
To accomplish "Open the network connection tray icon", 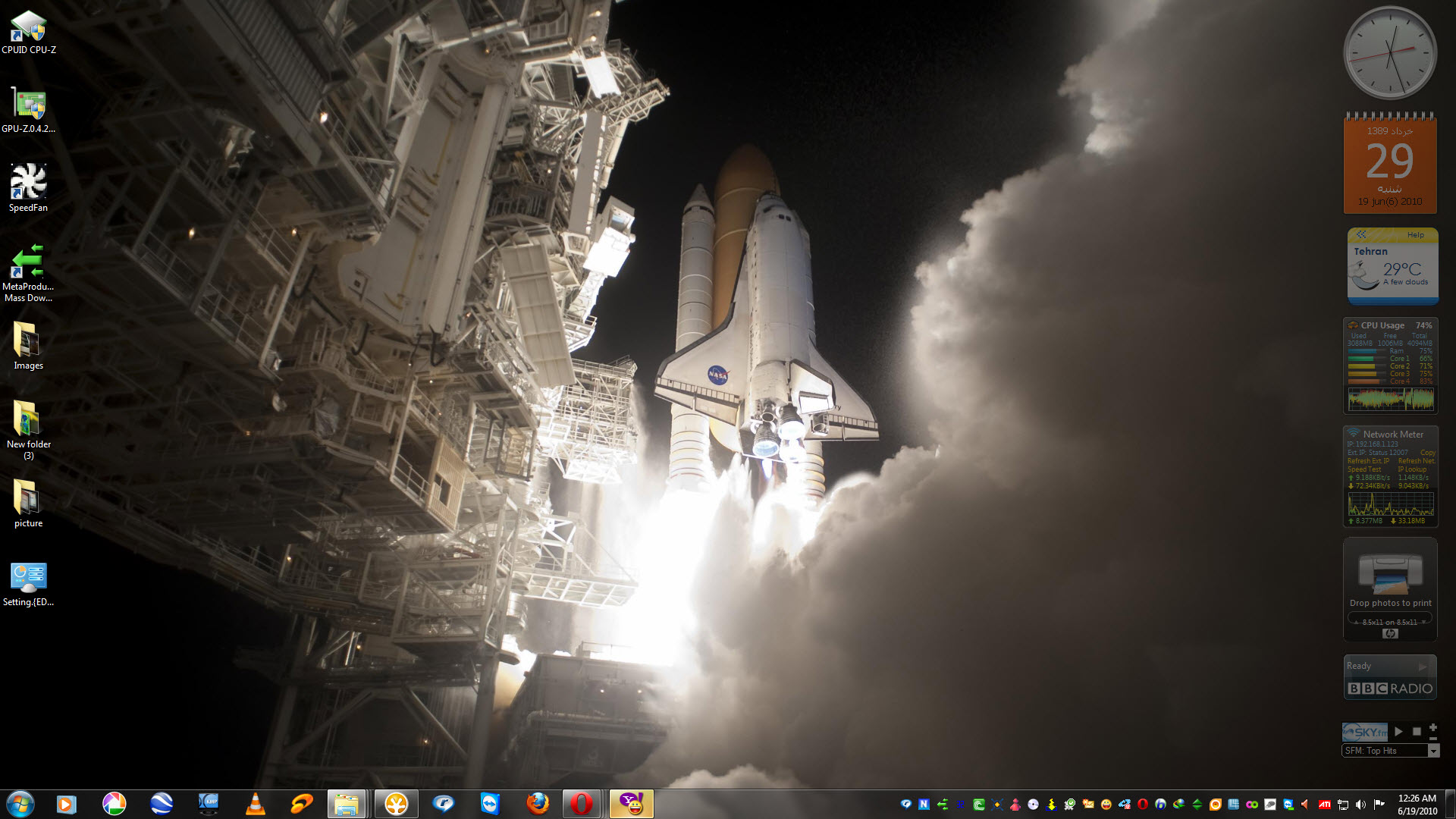I will tap(1343, 805).
